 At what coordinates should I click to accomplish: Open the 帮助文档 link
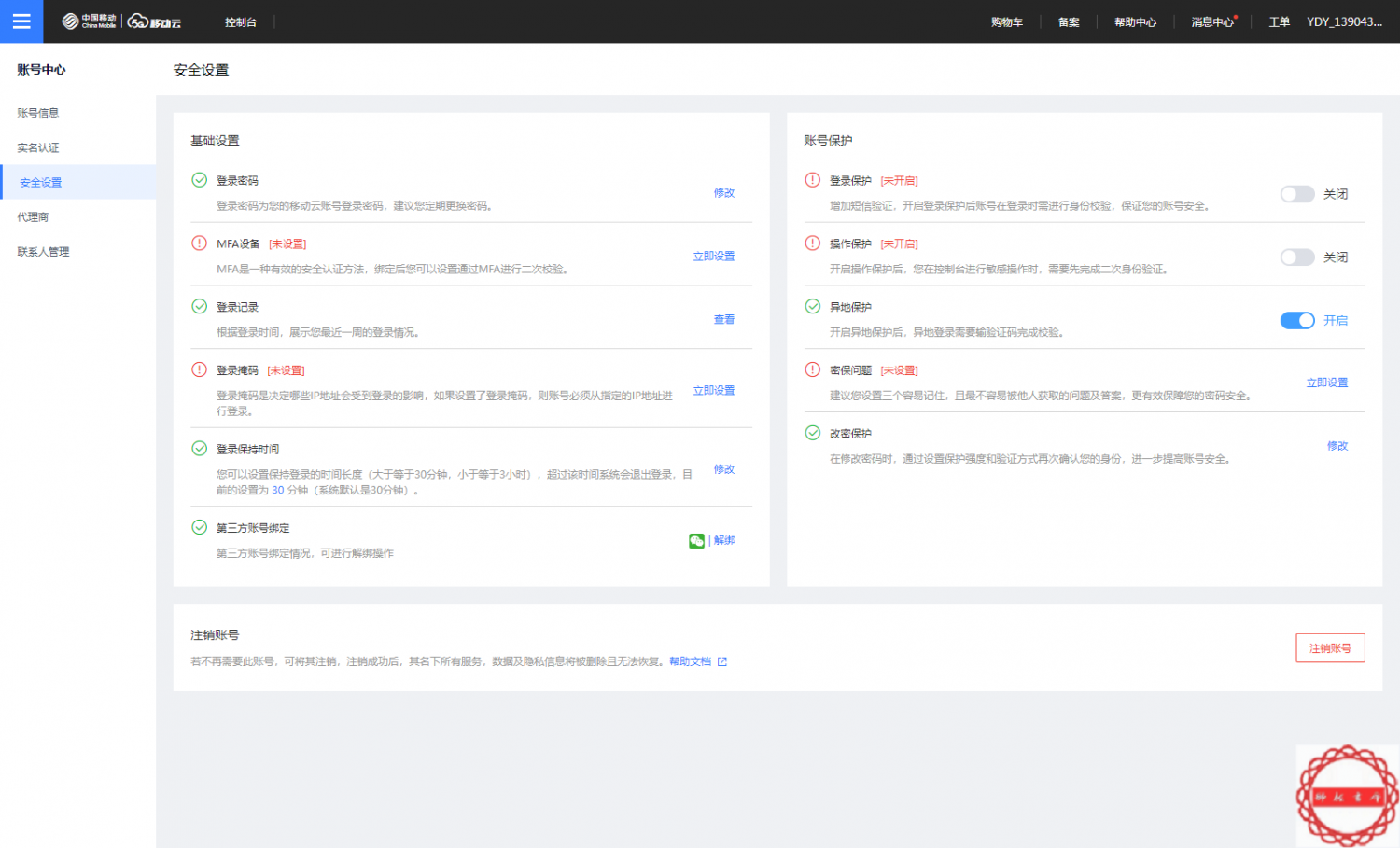pyautogui.click(x=690, y=661)
